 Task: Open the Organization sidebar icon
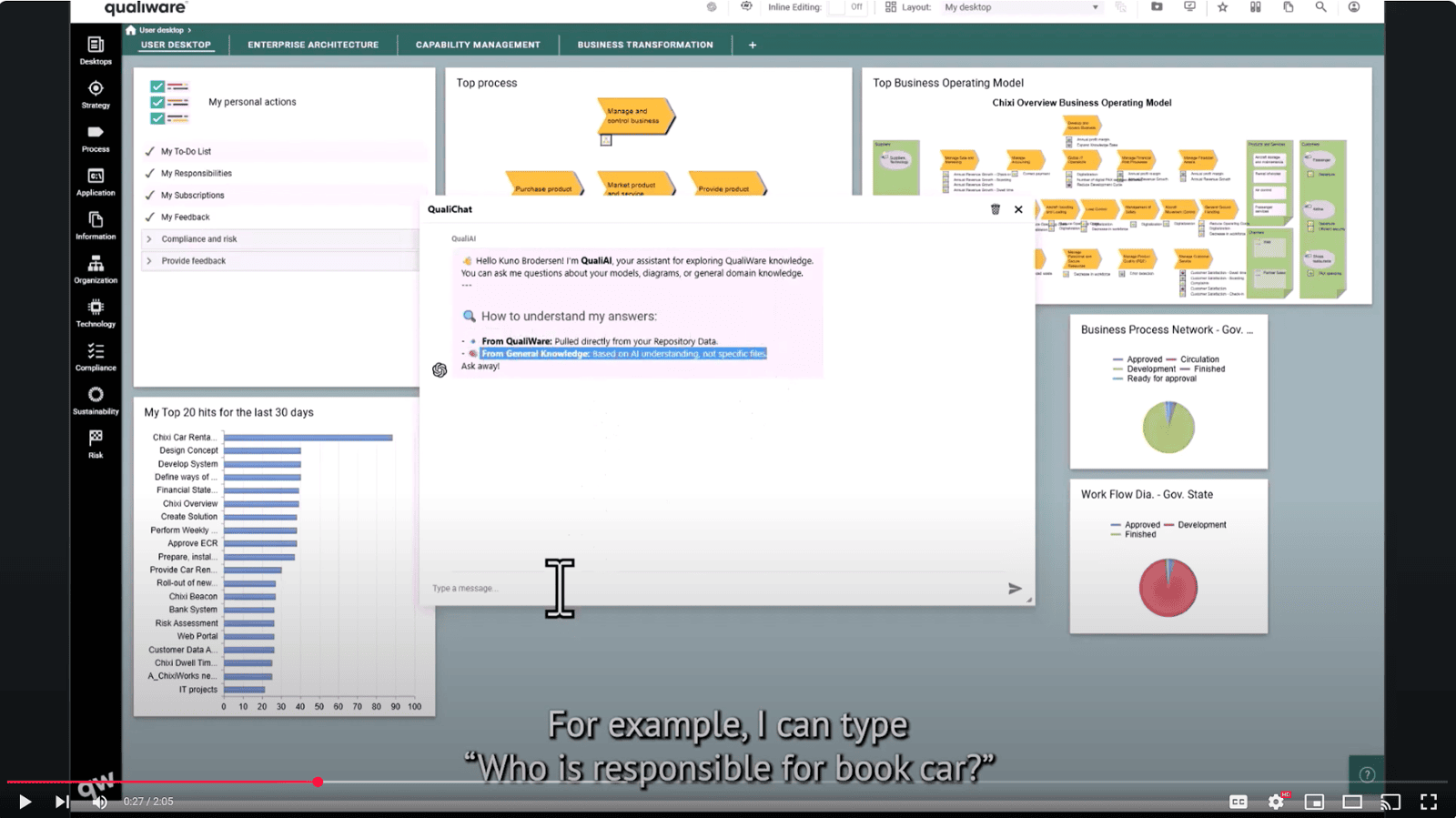coord(96,268)
